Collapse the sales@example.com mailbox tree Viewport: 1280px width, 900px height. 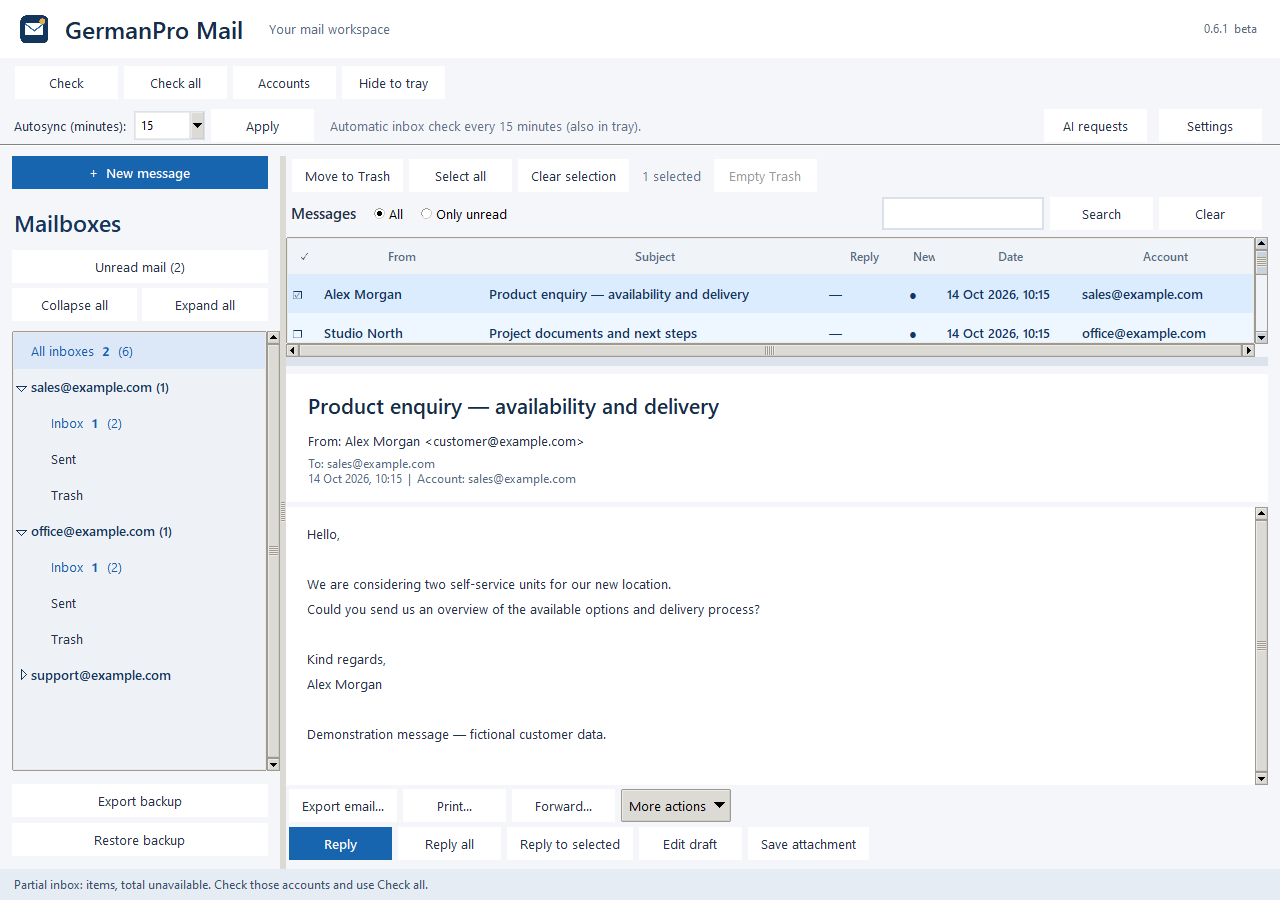tap(22, 388)
